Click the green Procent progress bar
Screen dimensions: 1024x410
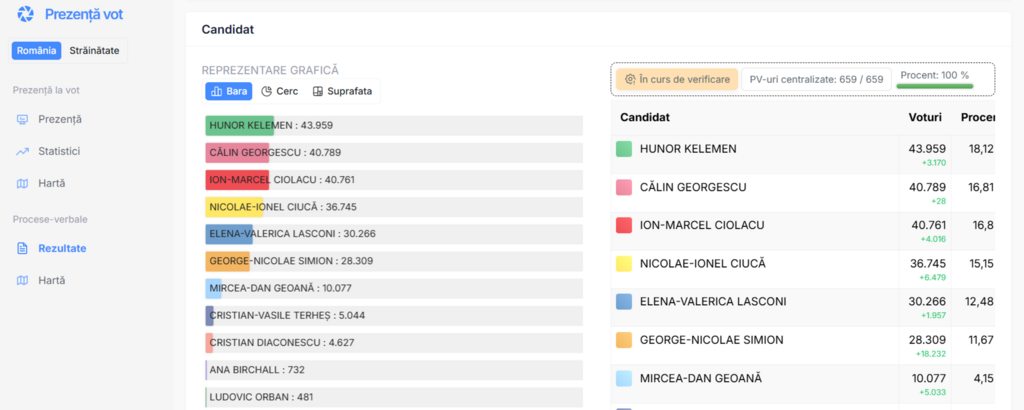pyautogui.click(x=934, y=86)
